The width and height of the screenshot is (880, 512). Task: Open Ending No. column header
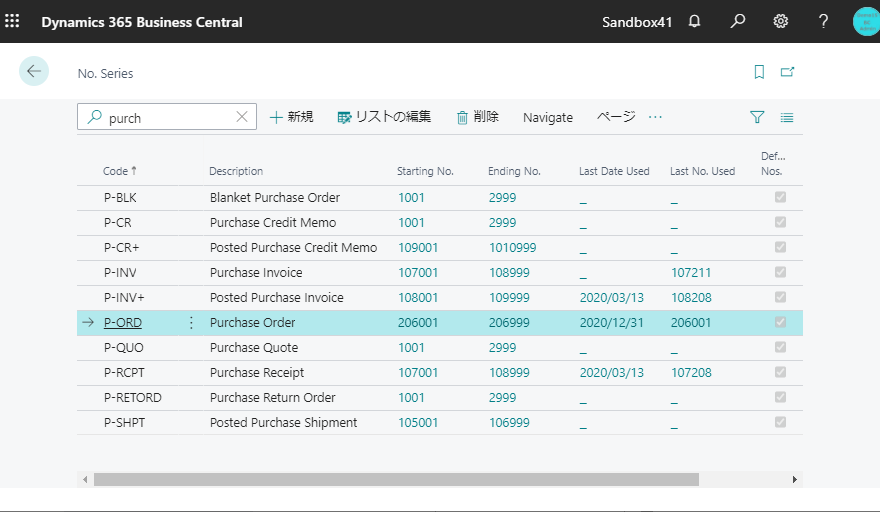(514, 171)
